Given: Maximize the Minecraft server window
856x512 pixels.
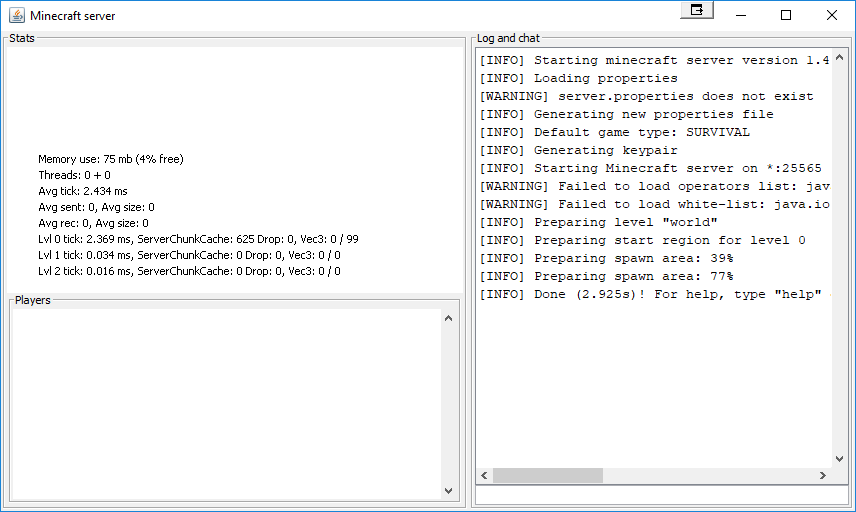Looking at the screenshot, I should 786,15.
